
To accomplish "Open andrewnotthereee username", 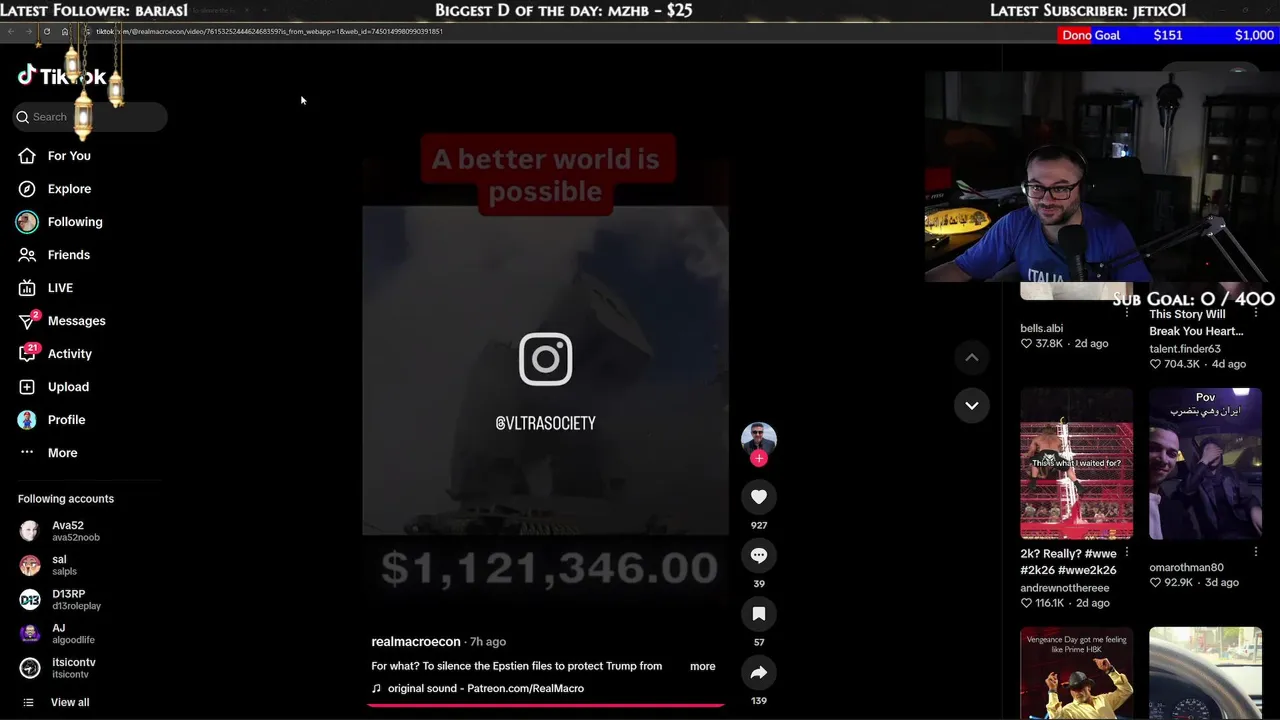I will pyautogui.click(x=1065, y=588).
